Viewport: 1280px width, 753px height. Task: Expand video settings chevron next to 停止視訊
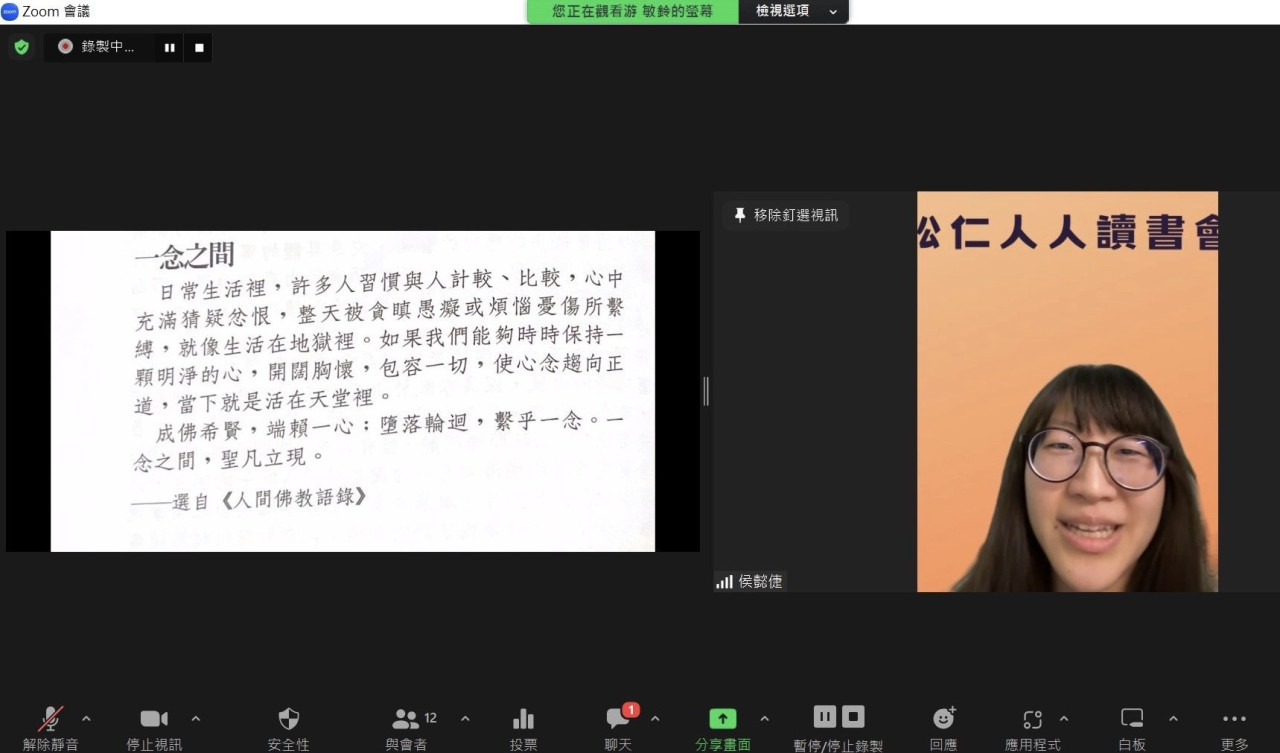click(x=196, y=718)
